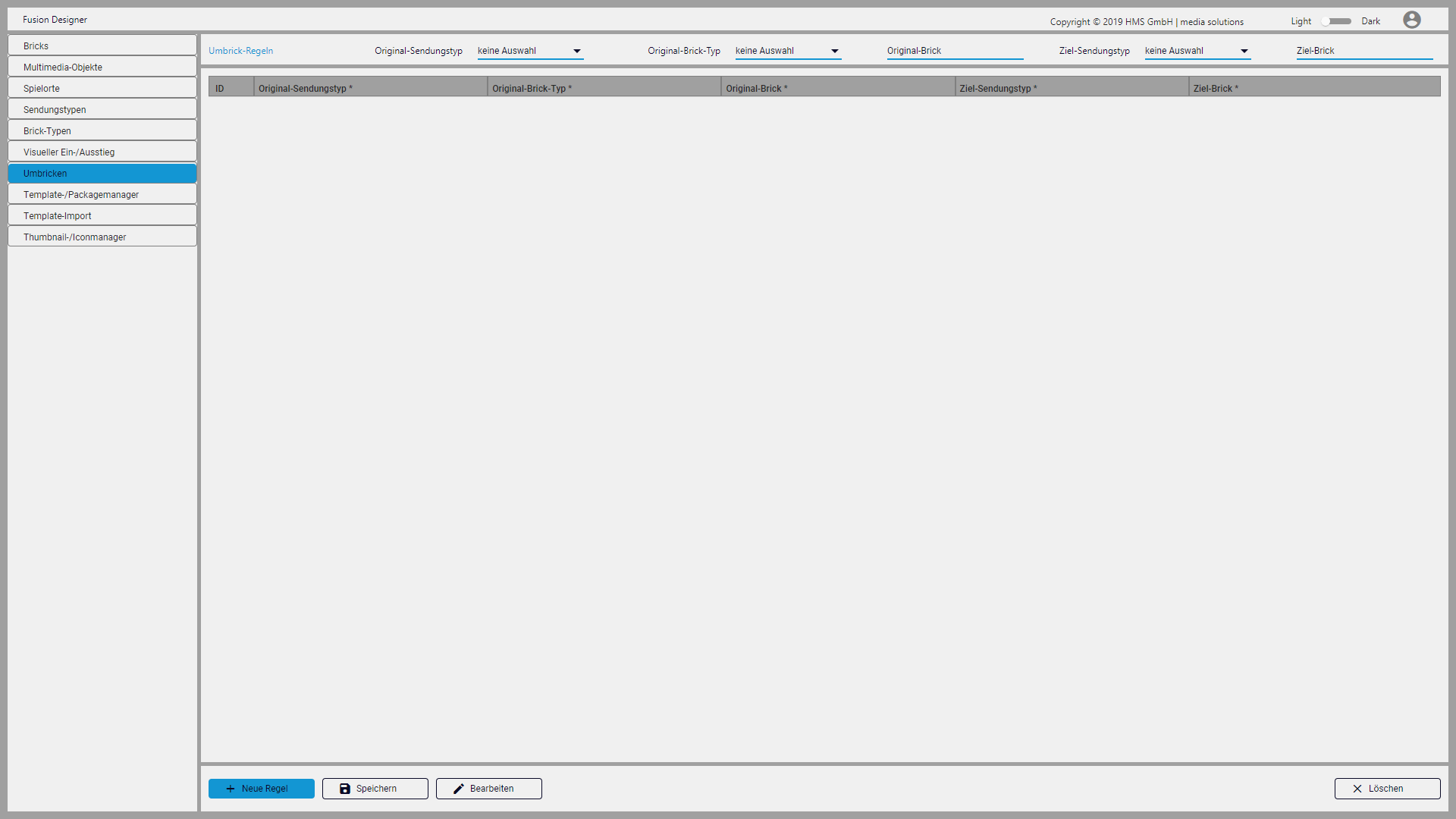The width and height of the screenshot is (1456, 819).
Task: Click the plus icon on Neue Regel
Action: tap(231, 789)
